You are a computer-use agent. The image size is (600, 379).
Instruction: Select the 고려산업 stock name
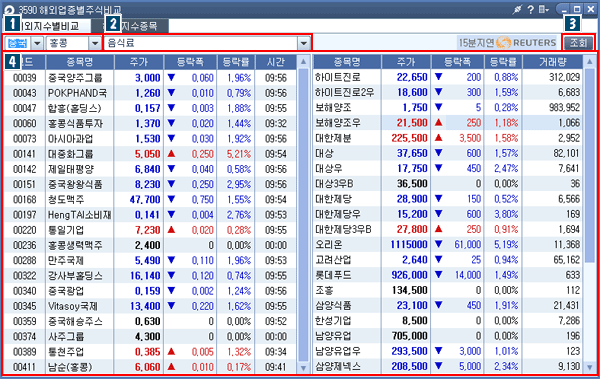pos(333,260)
